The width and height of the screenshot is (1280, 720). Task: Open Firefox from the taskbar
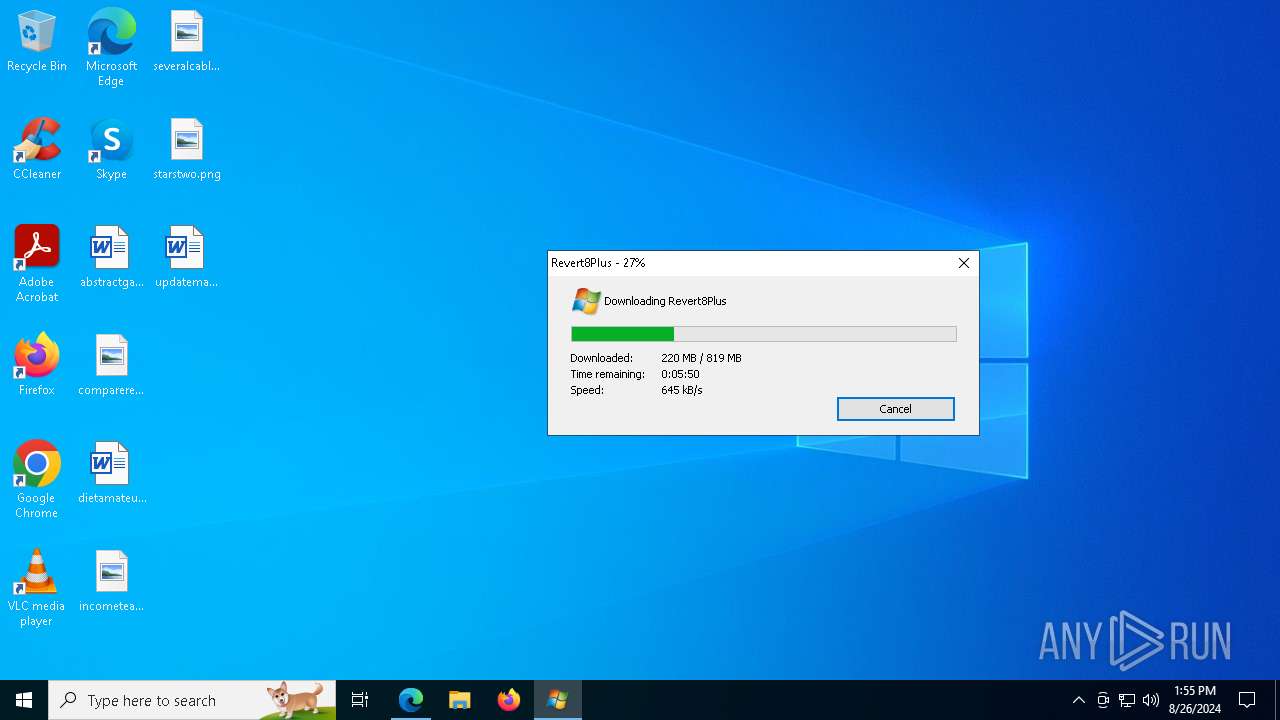pos(508,700)
